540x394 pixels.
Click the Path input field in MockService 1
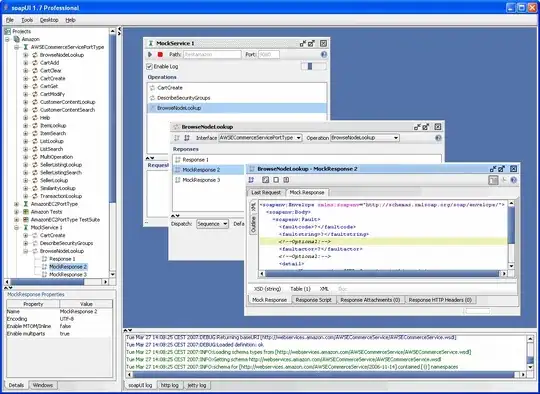tap(212, 54)
